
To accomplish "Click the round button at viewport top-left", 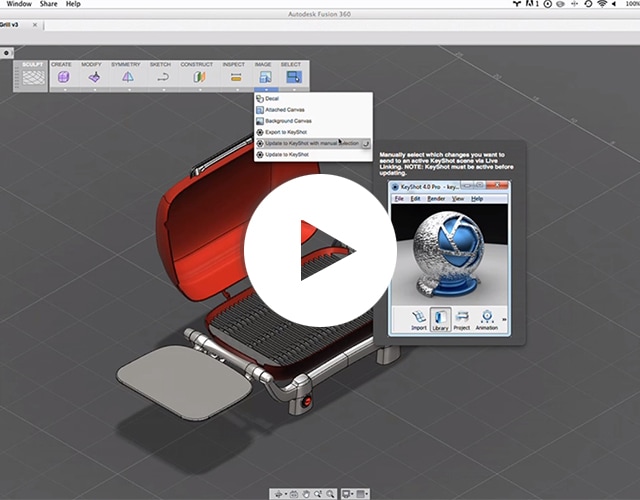I will 6,53.
